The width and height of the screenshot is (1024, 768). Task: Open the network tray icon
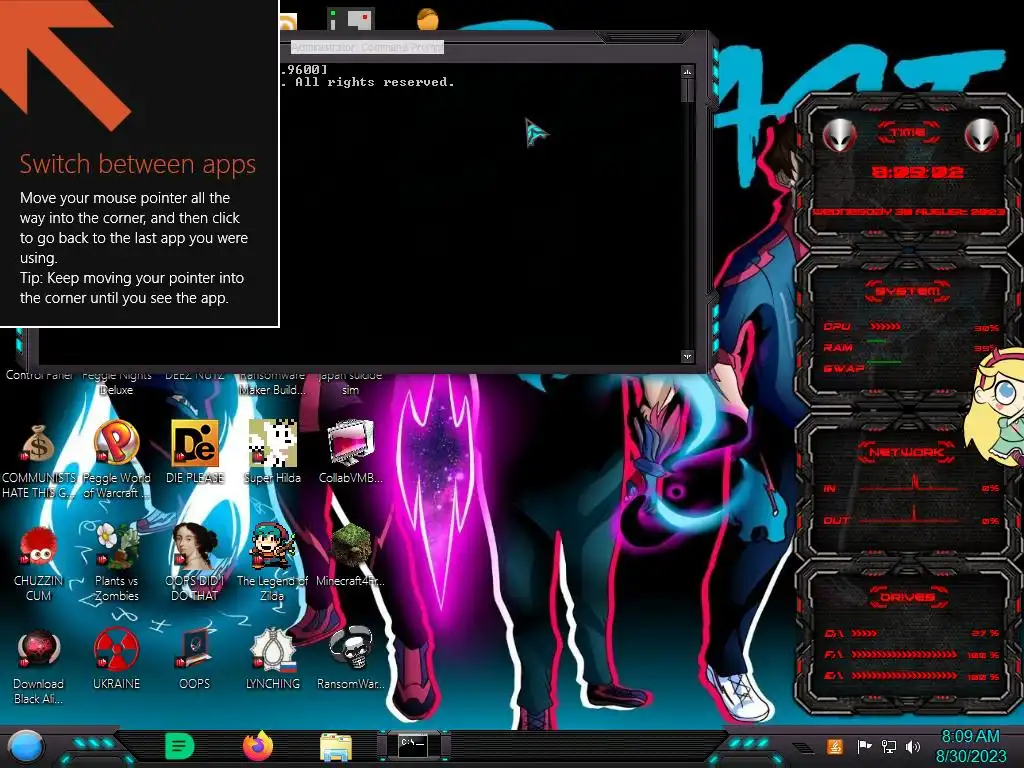889,746
